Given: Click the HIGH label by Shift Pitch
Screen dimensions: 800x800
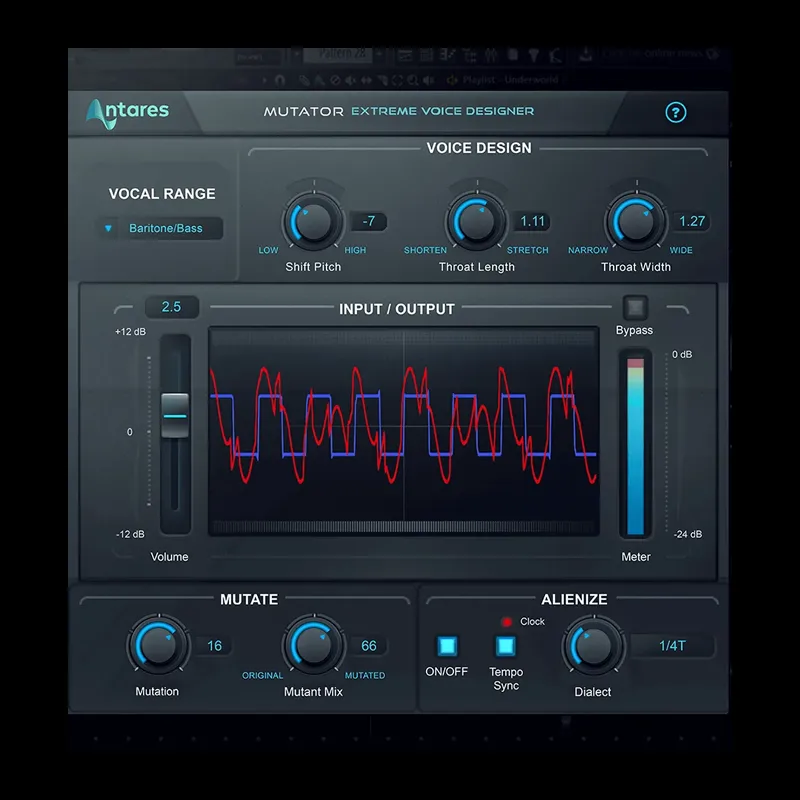Looking at the screenshot, I should click(355, 251).
